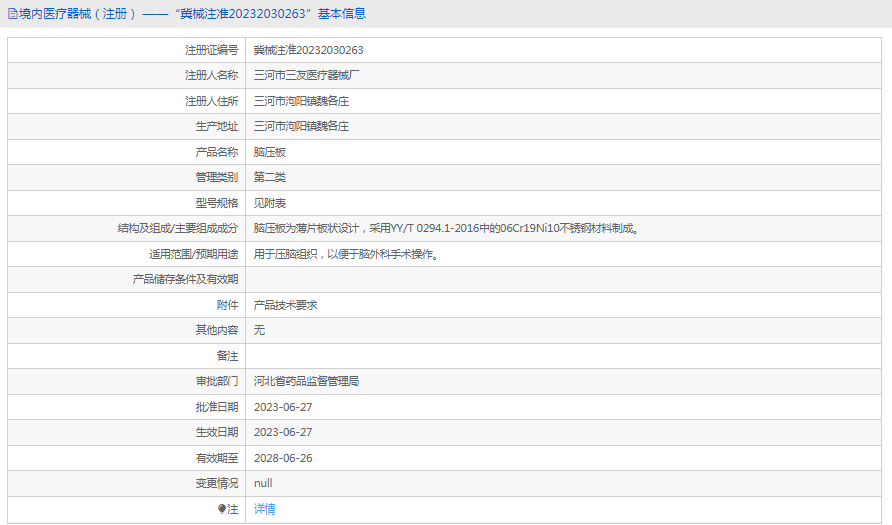Select registrant name 三河市三友医疗器械厂

[307, 75]
